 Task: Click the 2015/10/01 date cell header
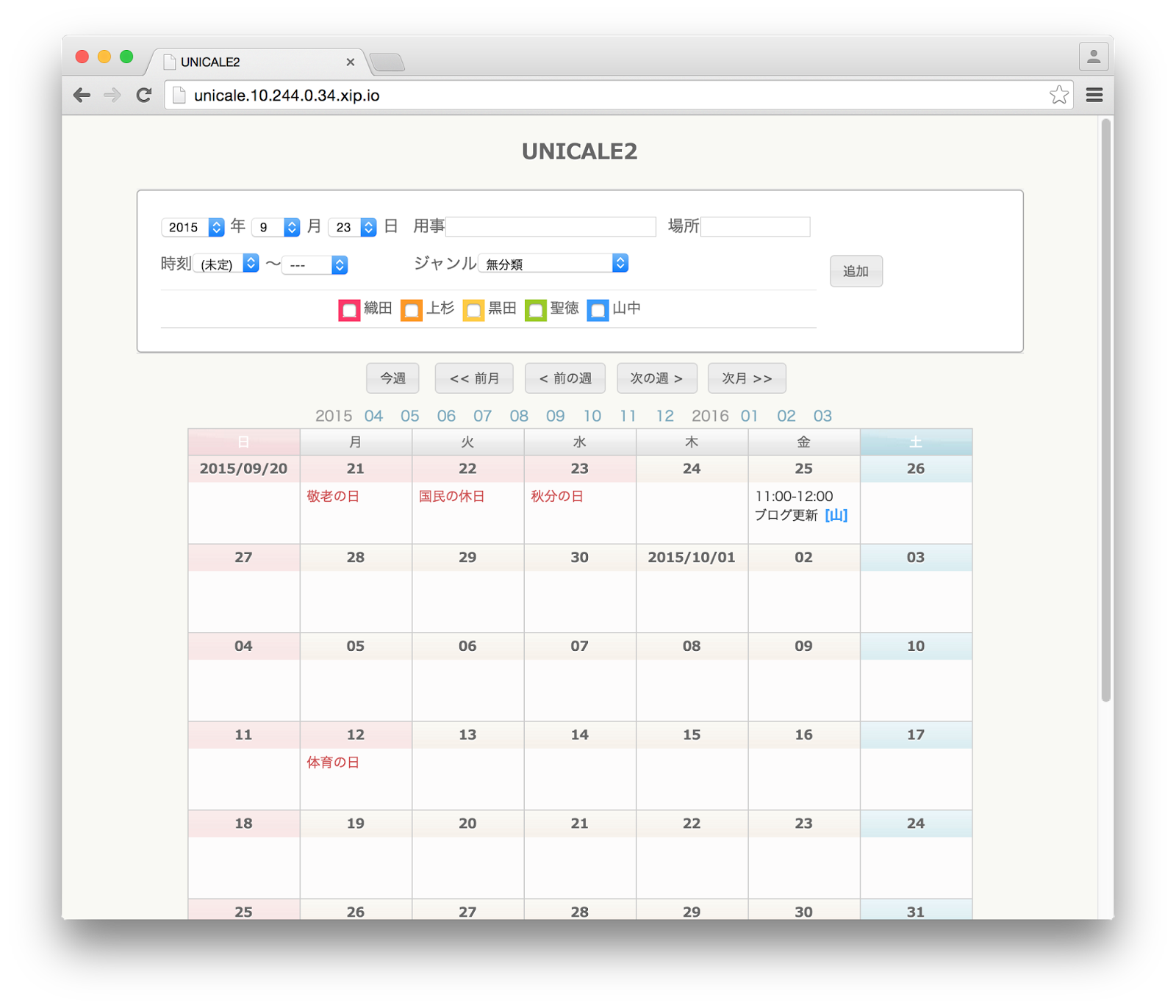point(692,558)
